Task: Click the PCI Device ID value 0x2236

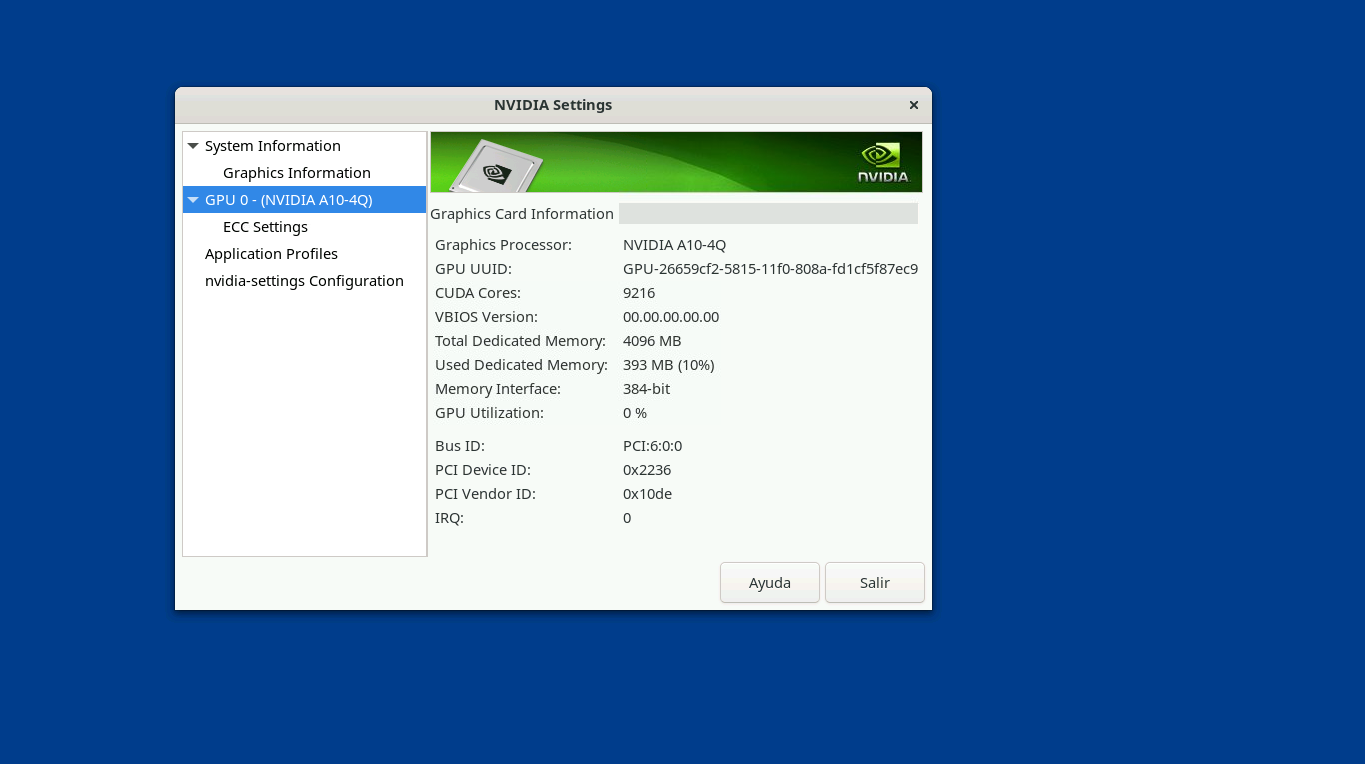Action: coord(647,470)
